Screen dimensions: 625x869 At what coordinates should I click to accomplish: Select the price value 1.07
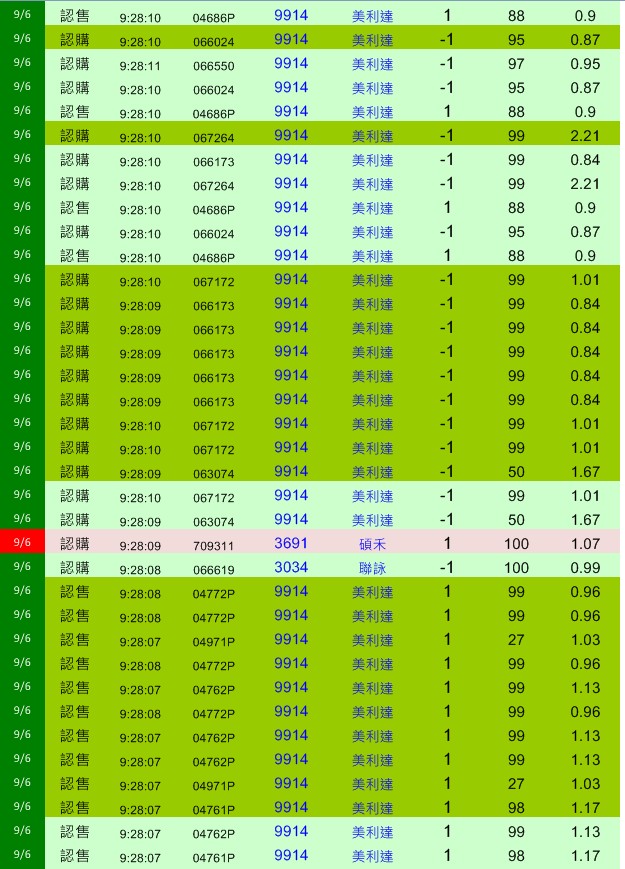click(x=587, y=544)
